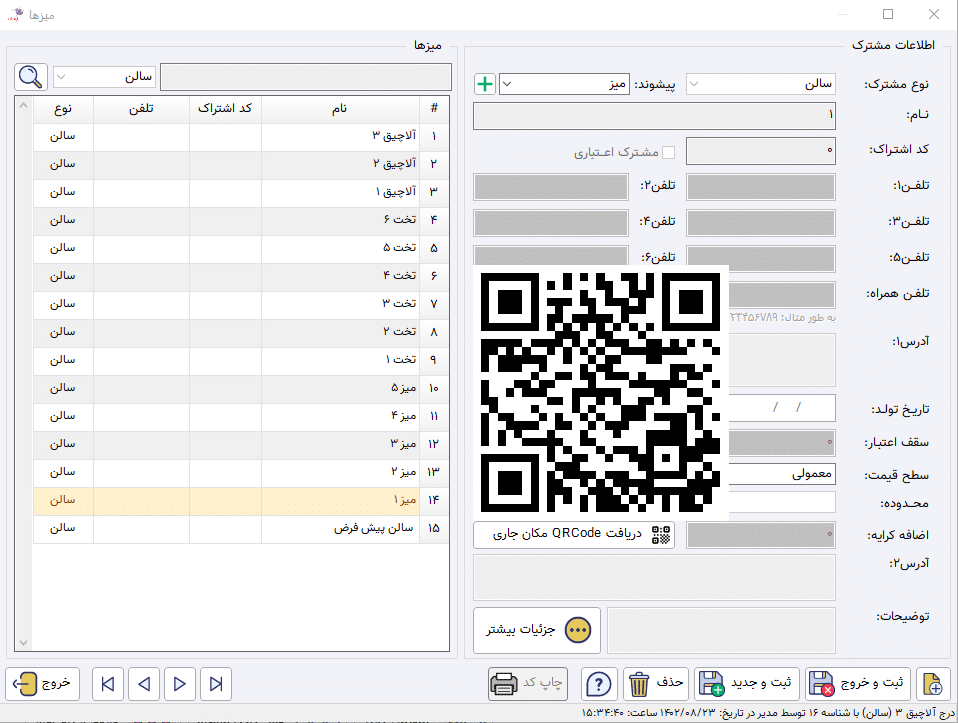Select row تخت ۱
This screenshot has width=958, height=723.
pyautogui.click(x=241, y=361)
